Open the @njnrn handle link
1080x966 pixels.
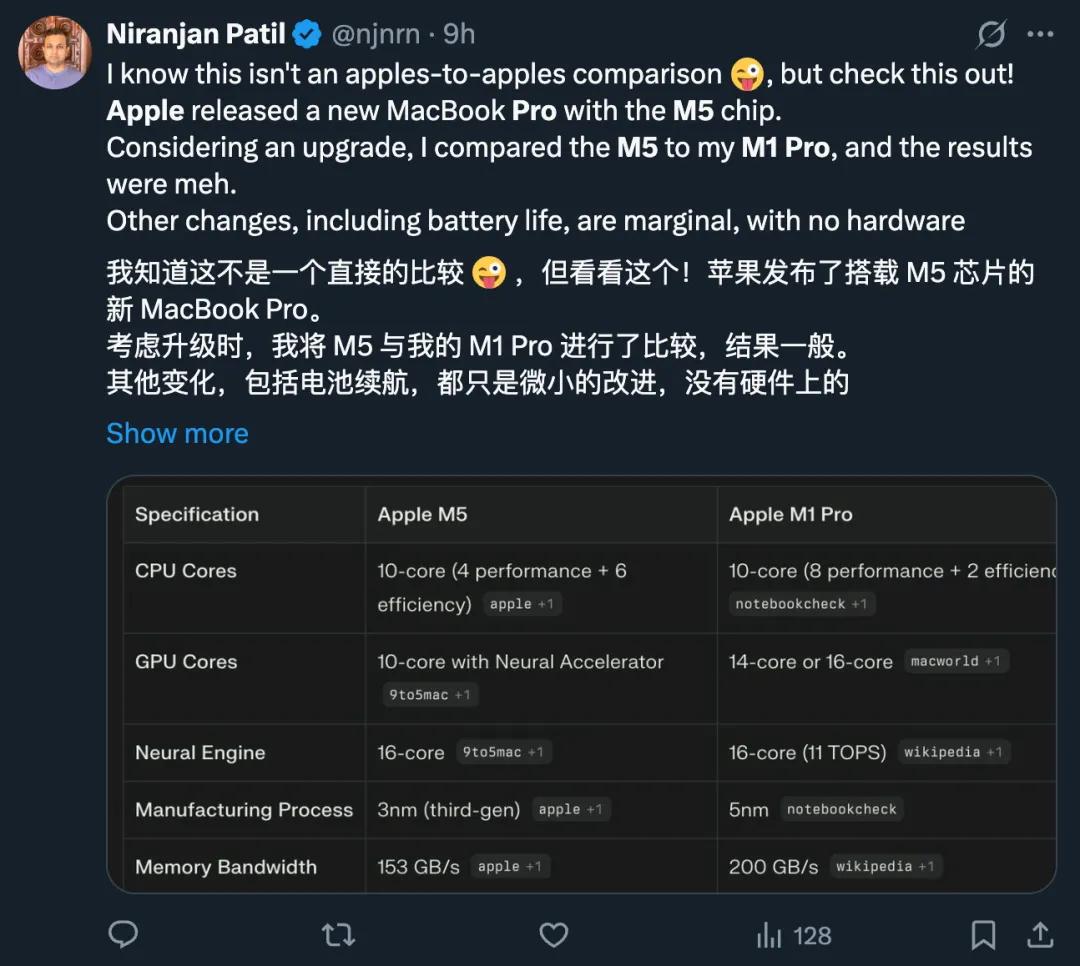tap(376, 34)
